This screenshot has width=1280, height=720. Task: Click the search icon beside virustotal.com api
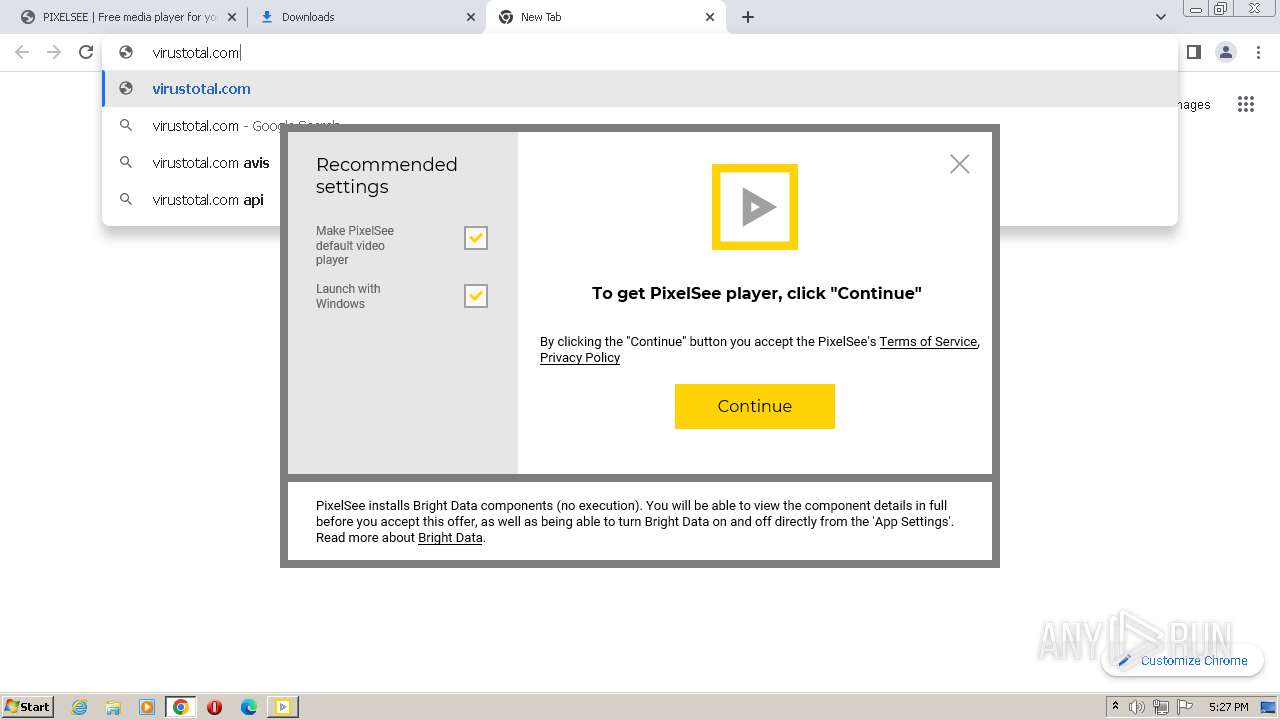point(126,200)
